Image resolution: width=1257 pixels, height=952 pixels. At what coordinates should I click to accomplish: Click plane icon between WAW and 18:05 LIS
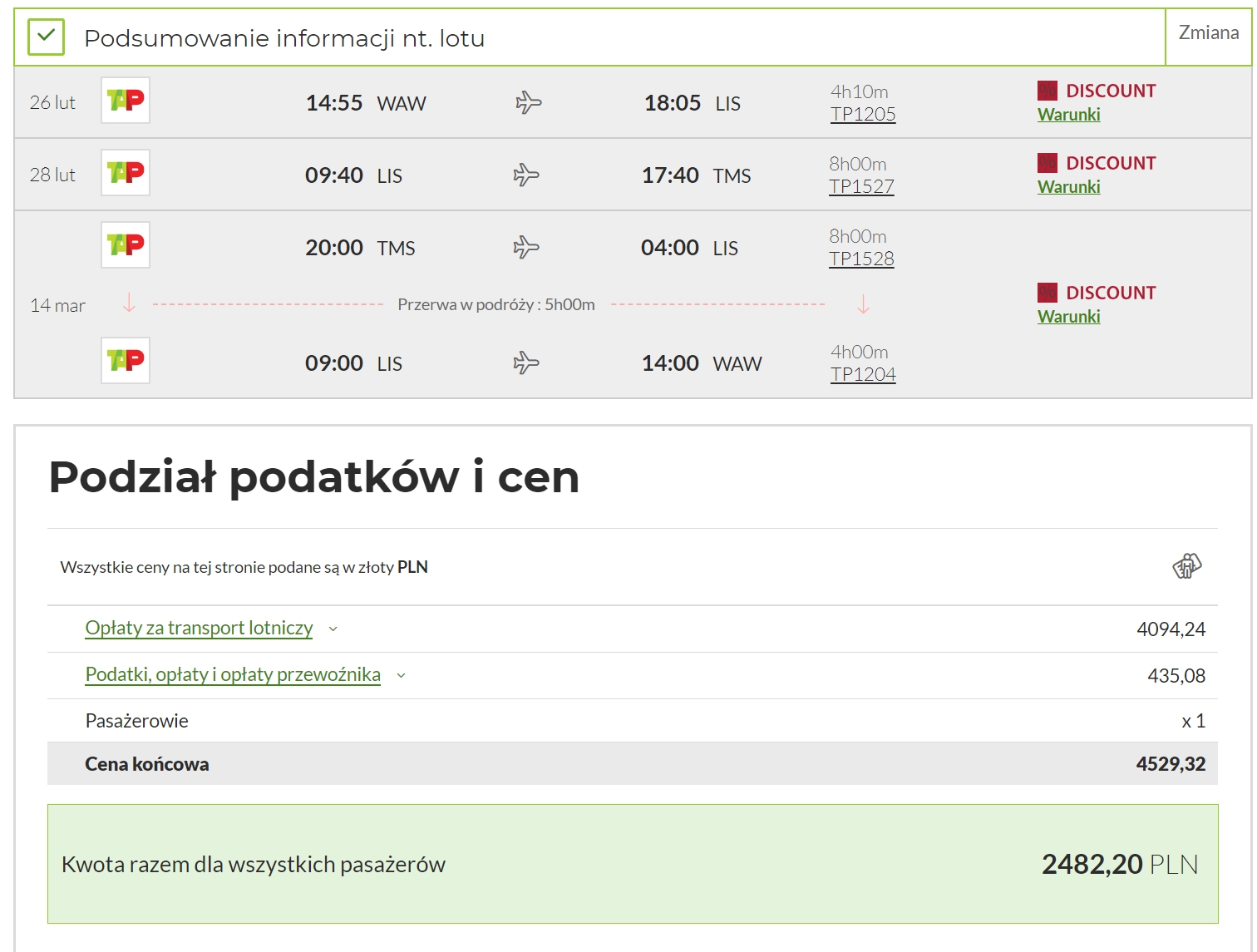[x=528, y=103]
